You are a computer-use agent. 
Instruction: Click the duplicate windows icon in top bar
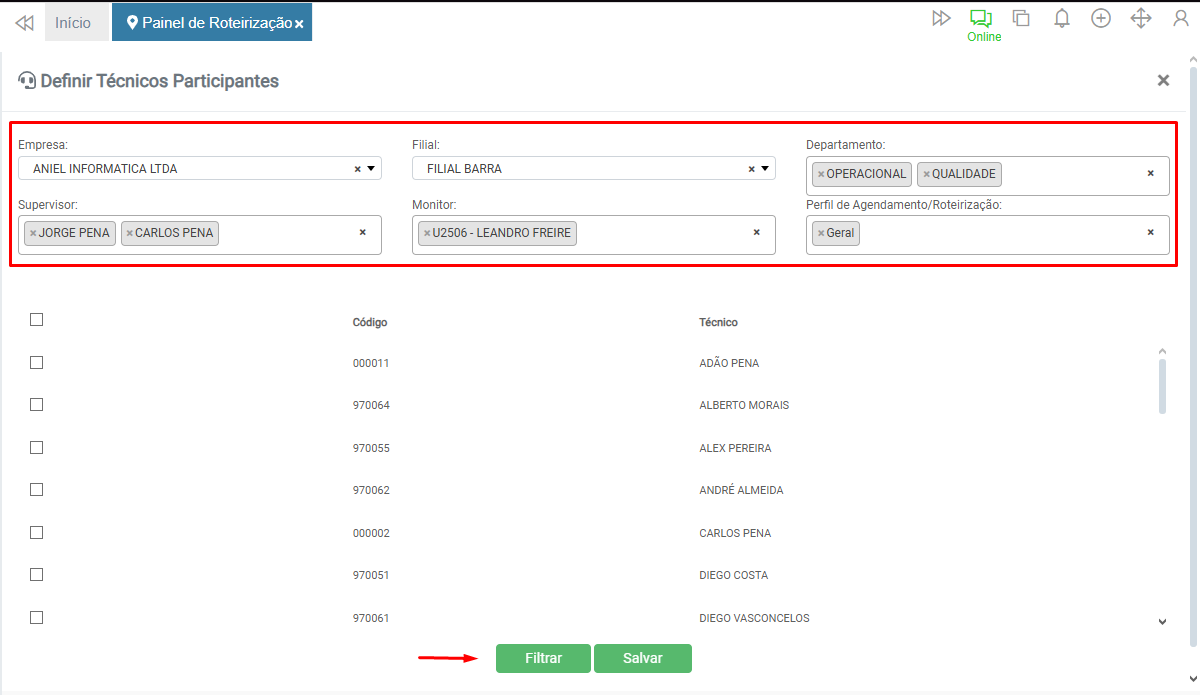tap(1021, 18)
